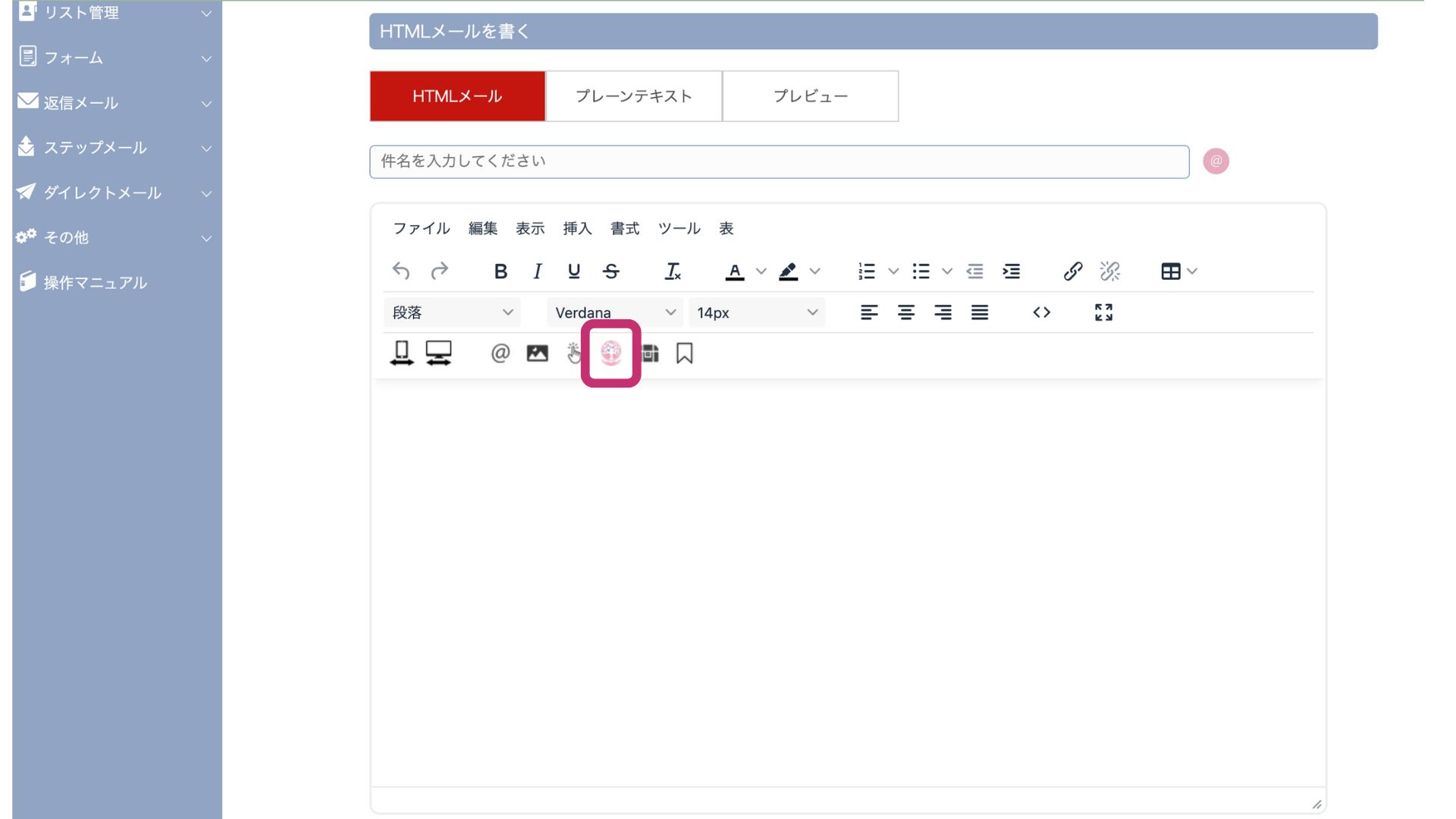
Task: Click the pink tree logo icon
Action: coord(611,353)
